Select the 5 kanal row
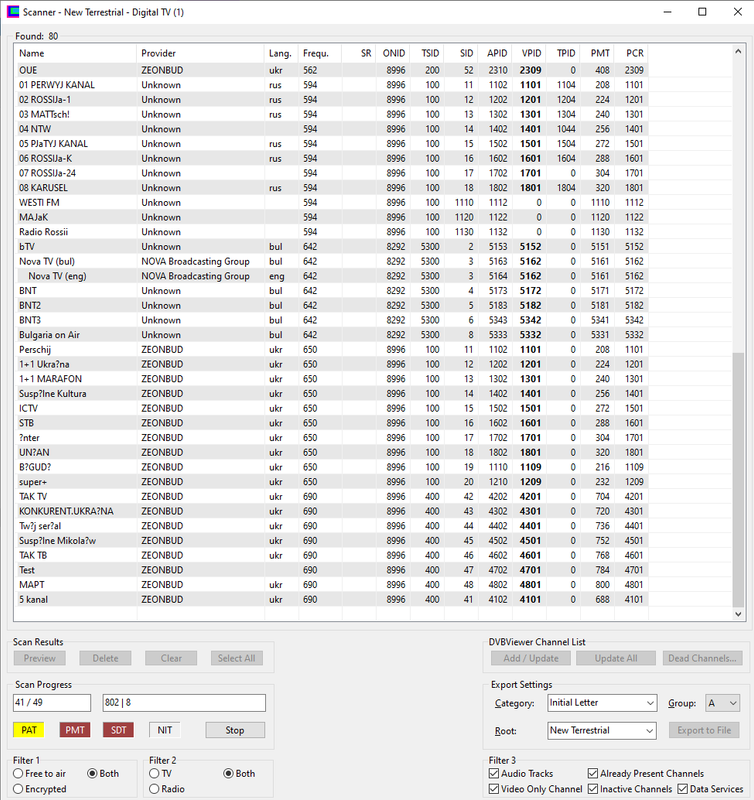 point(332,599)
